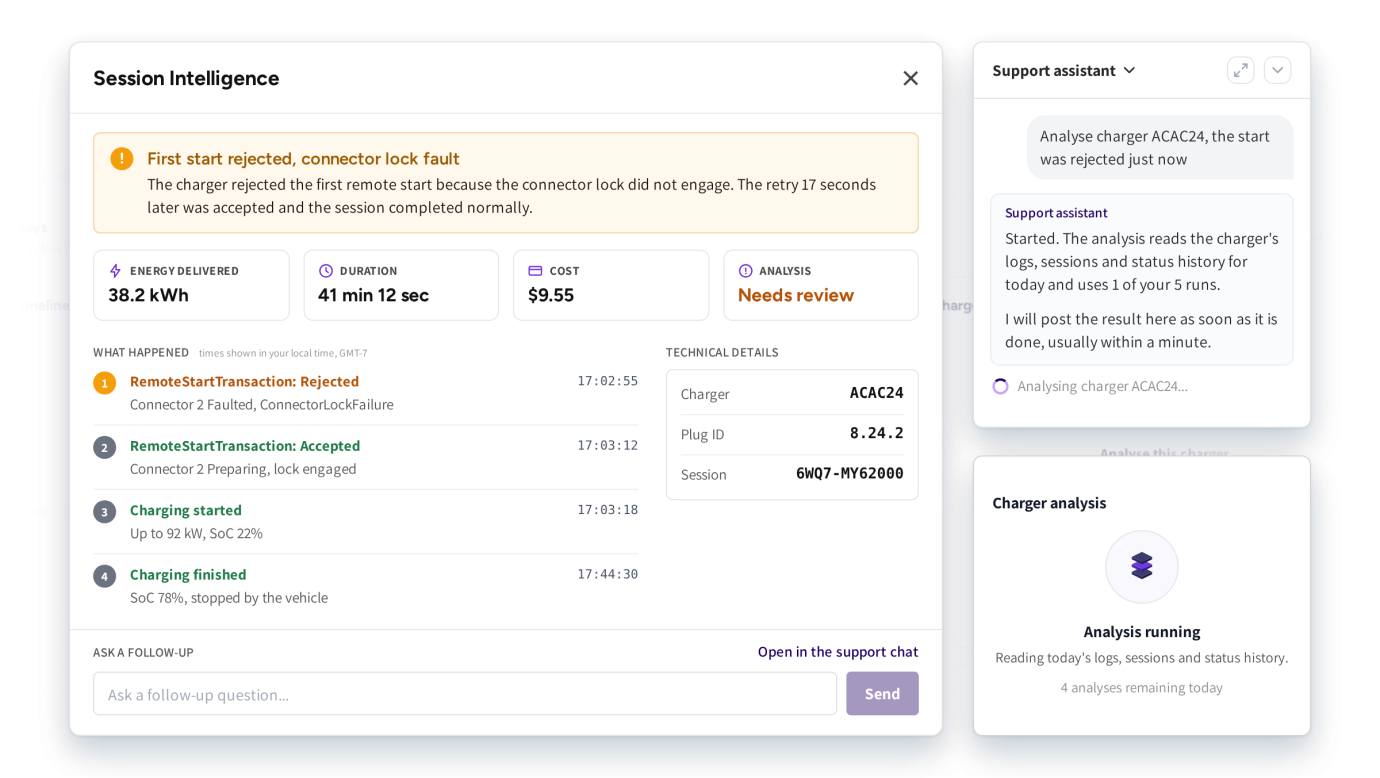Click the stacked layers Charger analysis icon

point(1142,566)
